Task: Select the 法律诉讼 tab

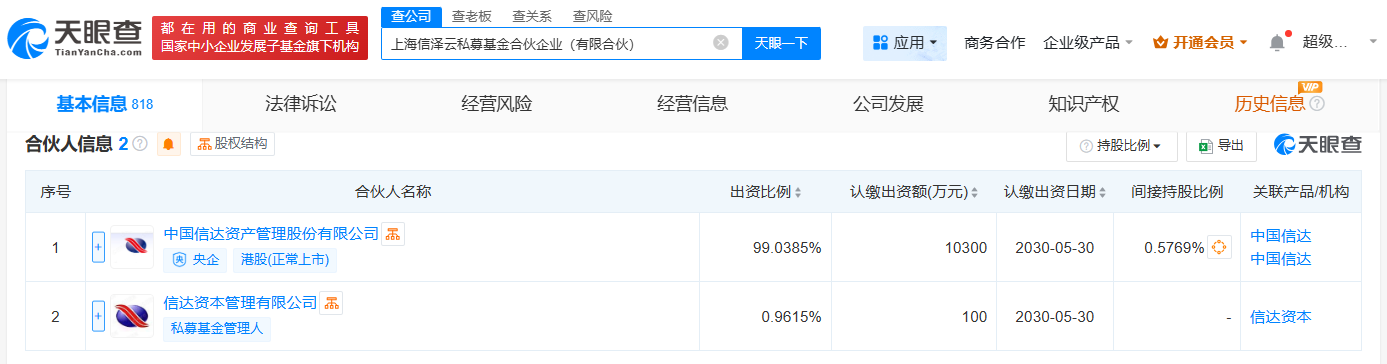Action: click(x=300, y=104)
